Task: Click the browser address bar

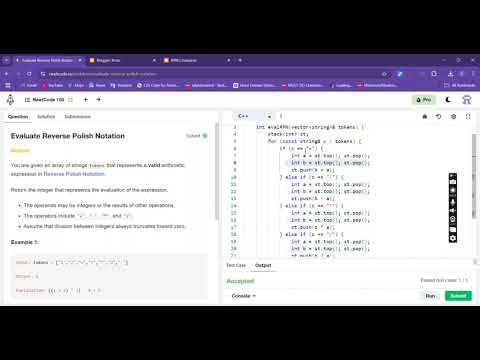Action: coord(213,74)
